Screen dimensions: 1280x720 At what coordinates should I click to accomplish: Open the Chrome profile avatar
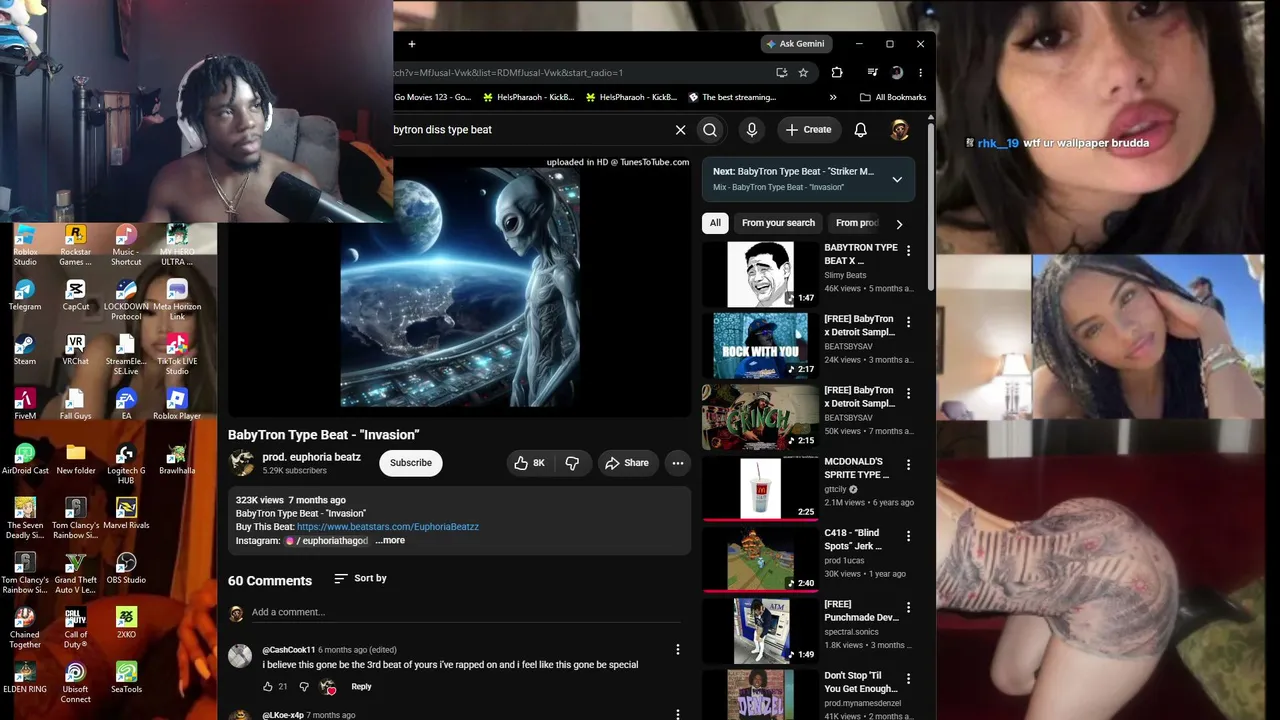pos(897,73)
